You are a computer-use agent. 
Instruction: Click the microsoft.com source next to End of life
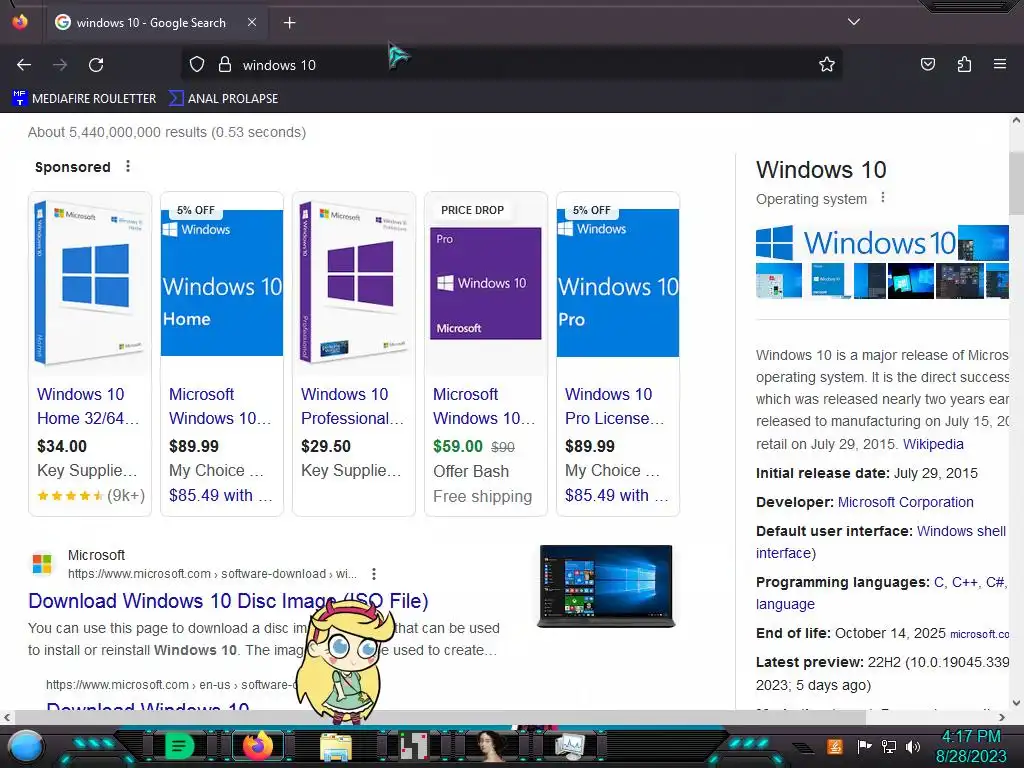(x=980, y=634)
